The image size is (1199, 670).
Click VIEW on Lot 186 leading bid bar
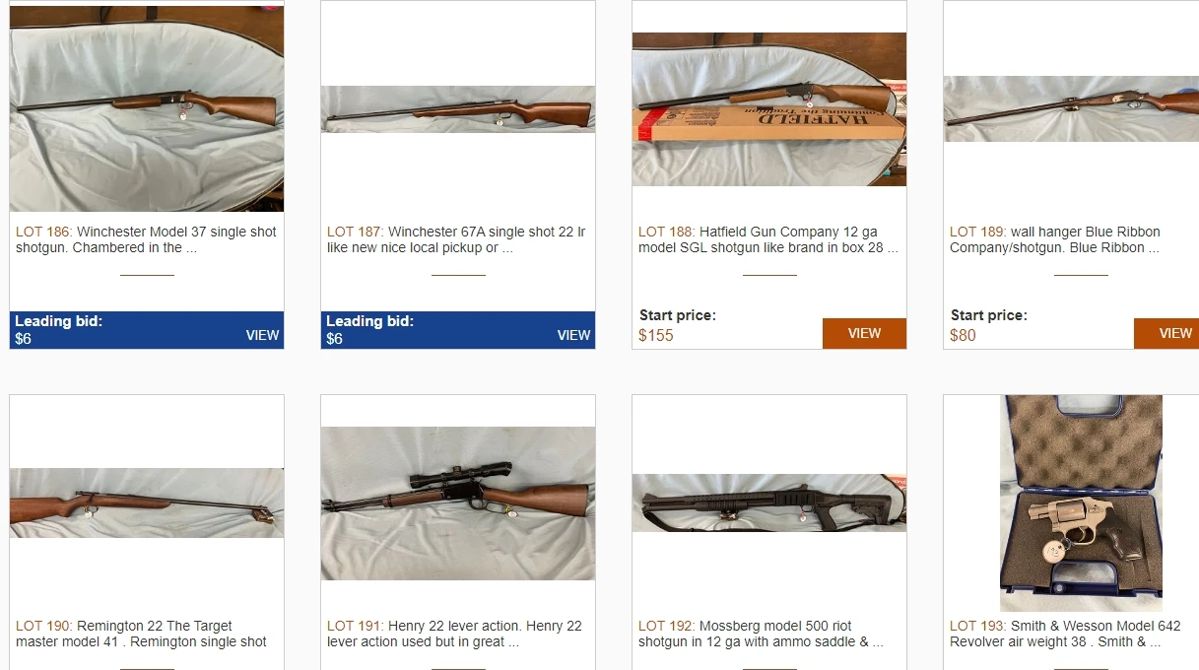[262, 335]
